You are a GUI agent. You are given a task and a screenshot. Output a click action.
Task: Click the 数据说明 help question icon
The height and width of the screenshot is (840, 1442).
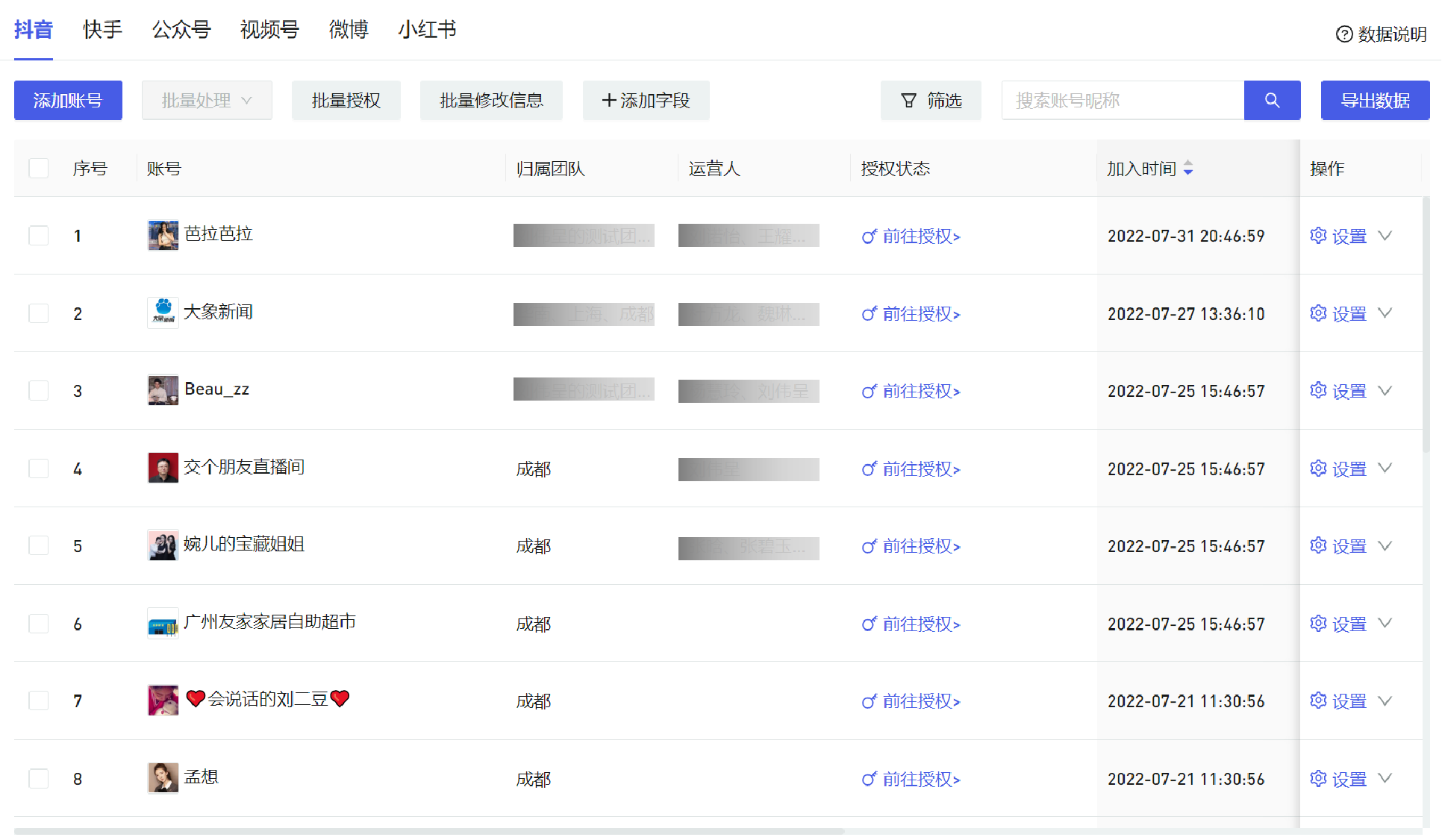[1343, 34]
